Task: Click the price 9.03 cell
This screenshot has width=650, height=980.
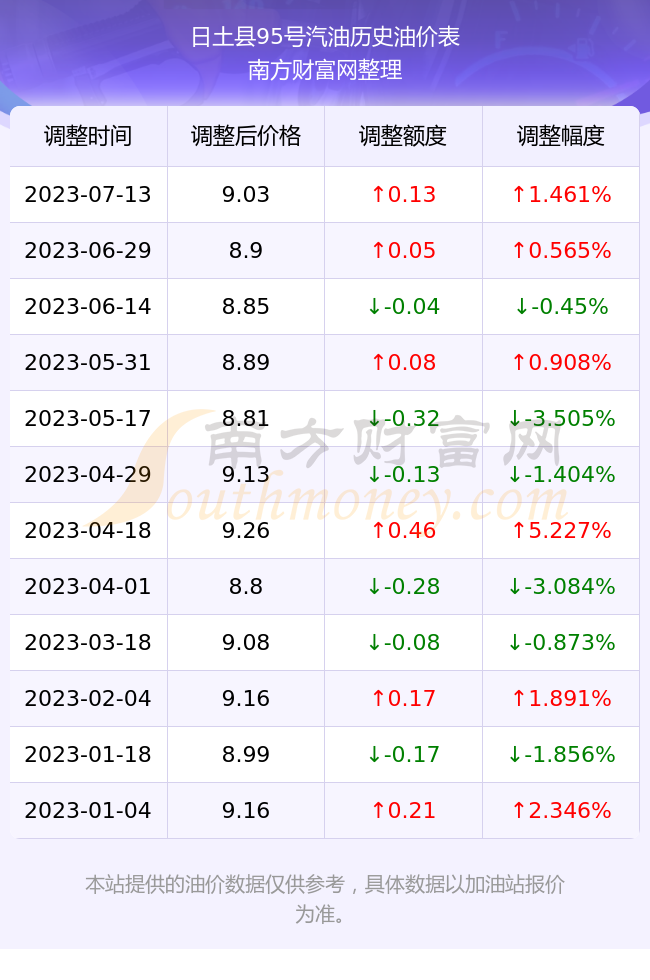Action: coord(246,194)
